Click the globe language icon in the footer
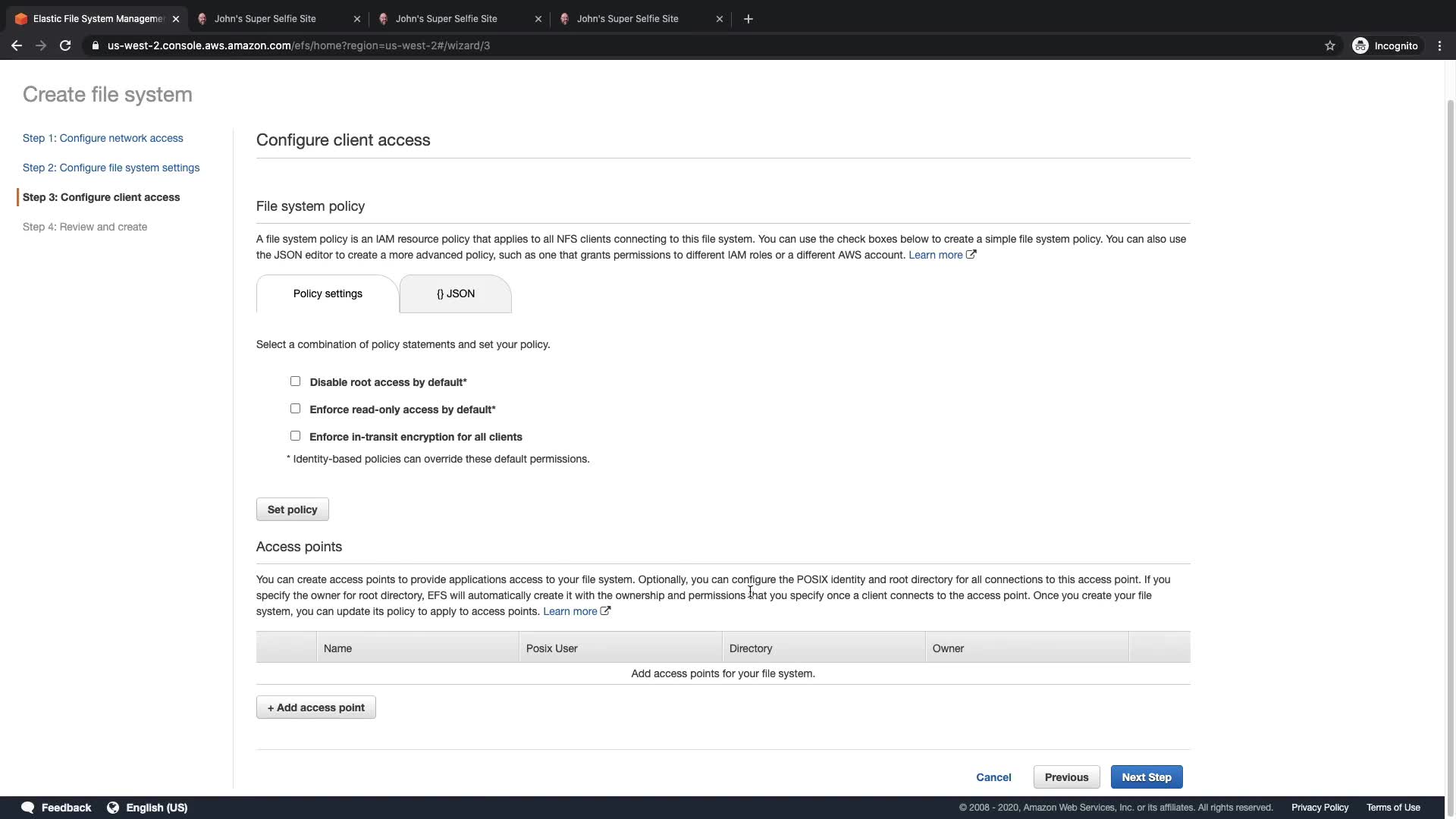This screenshot has width=1456, height=819. (x=113, y=808)
